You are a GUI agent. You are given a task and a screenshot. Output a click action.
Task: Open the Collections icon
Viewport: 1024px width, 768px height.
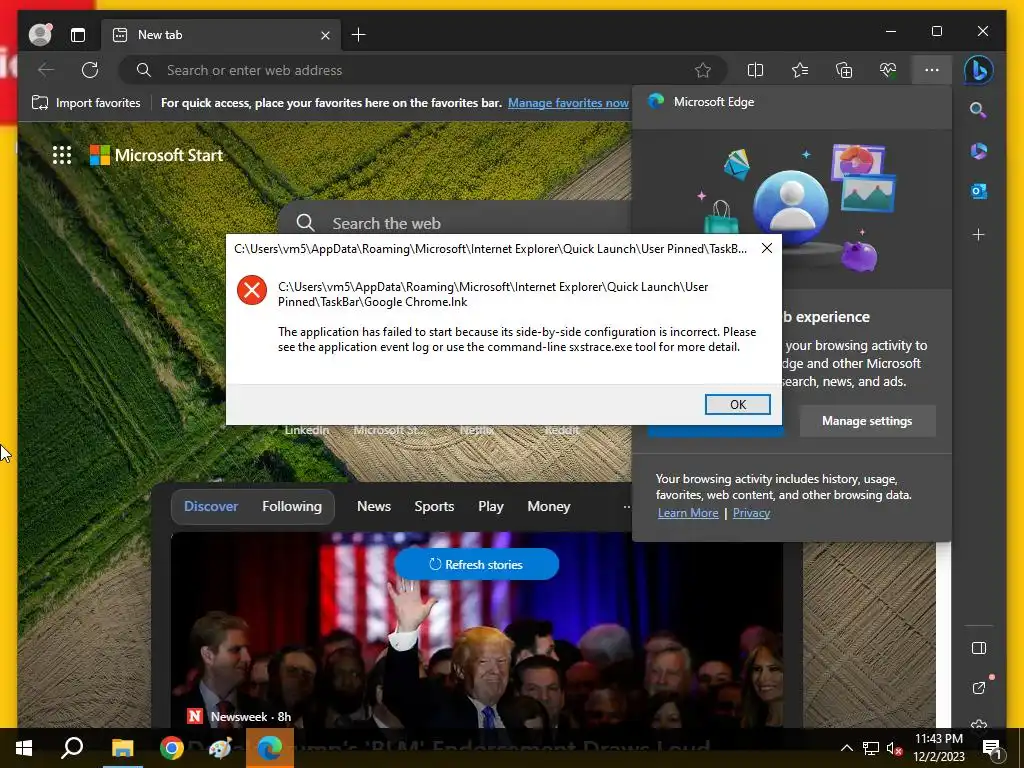(844, 70)
